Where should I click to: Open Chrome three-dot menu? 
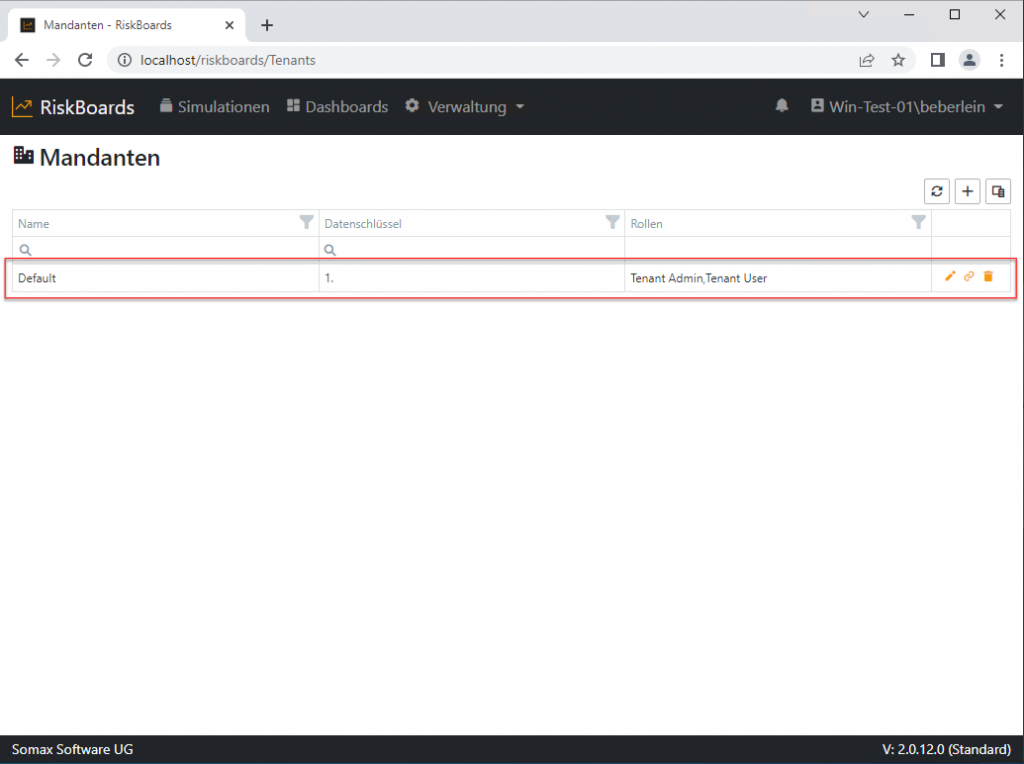pos(1001,60)
